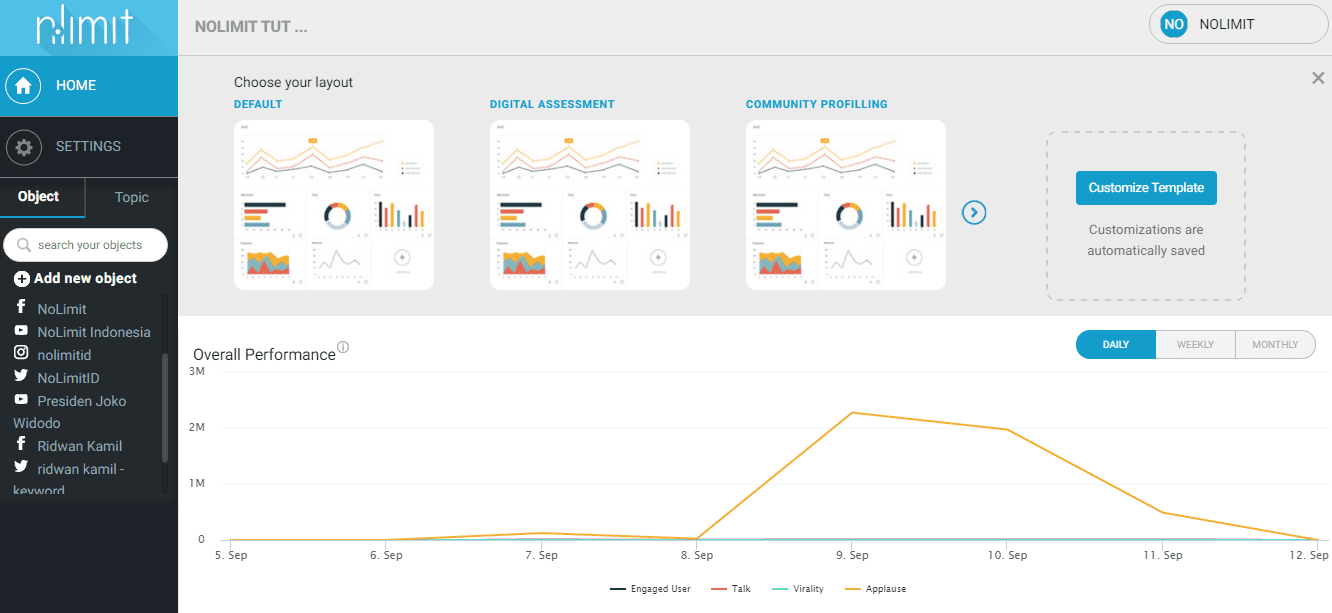This screenshot has height=613, width=1332.
Task: Click the object list scrollbar
Action: click(x=165, y=408)
